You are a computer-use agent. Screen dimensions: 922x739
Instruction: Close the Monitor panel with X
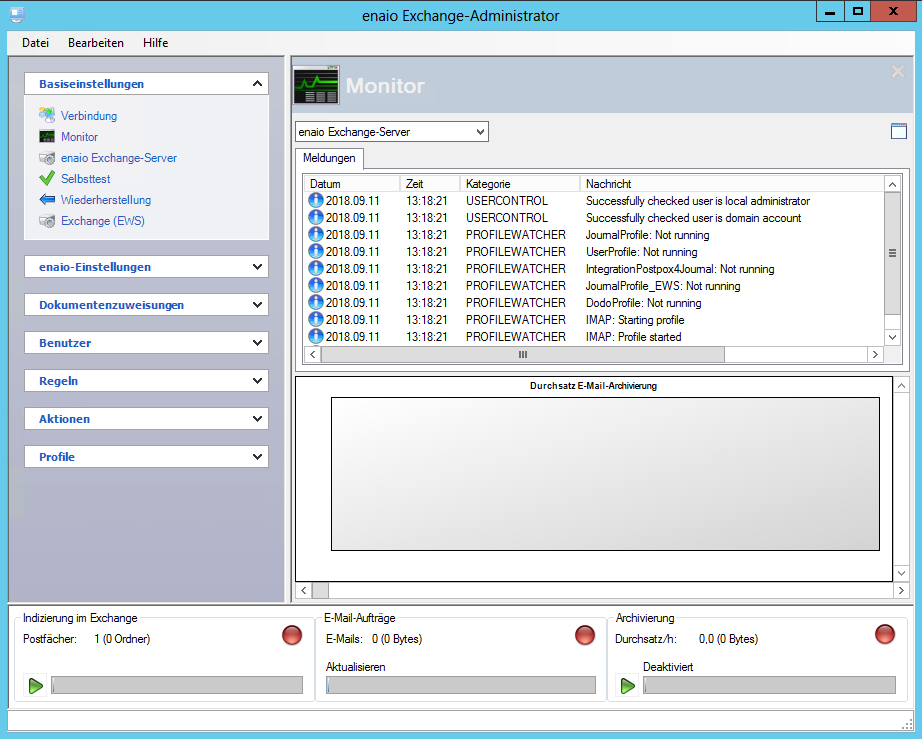tap(898, 72)
